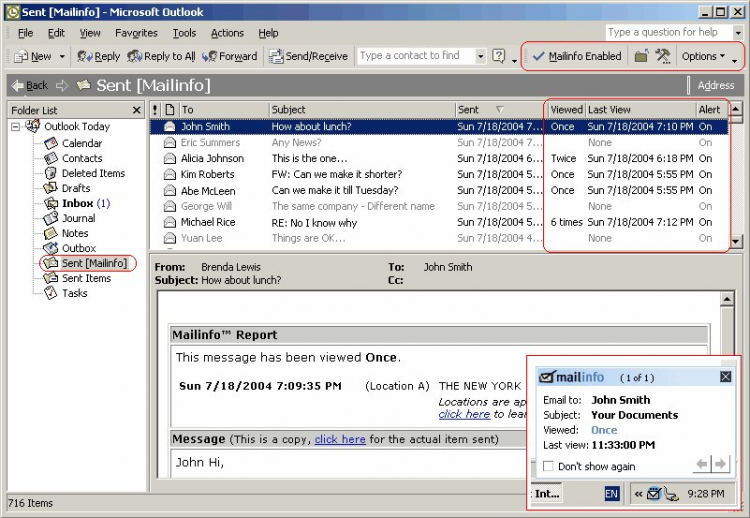
Task: Open the Inbox folder
Action: click(x=77, y=203)
